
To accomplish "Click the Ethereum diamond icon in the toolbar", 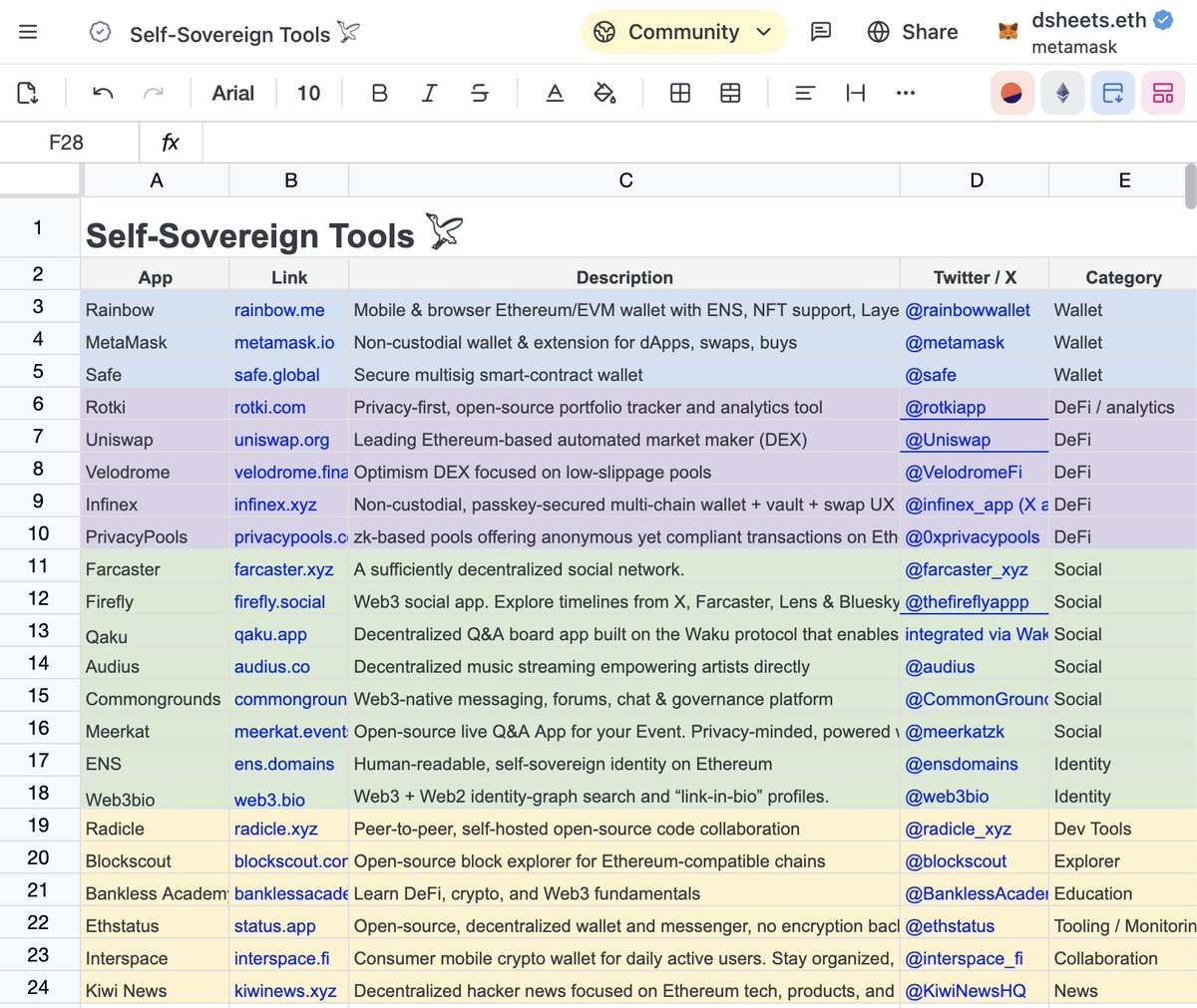I will tap(1062, 92).
